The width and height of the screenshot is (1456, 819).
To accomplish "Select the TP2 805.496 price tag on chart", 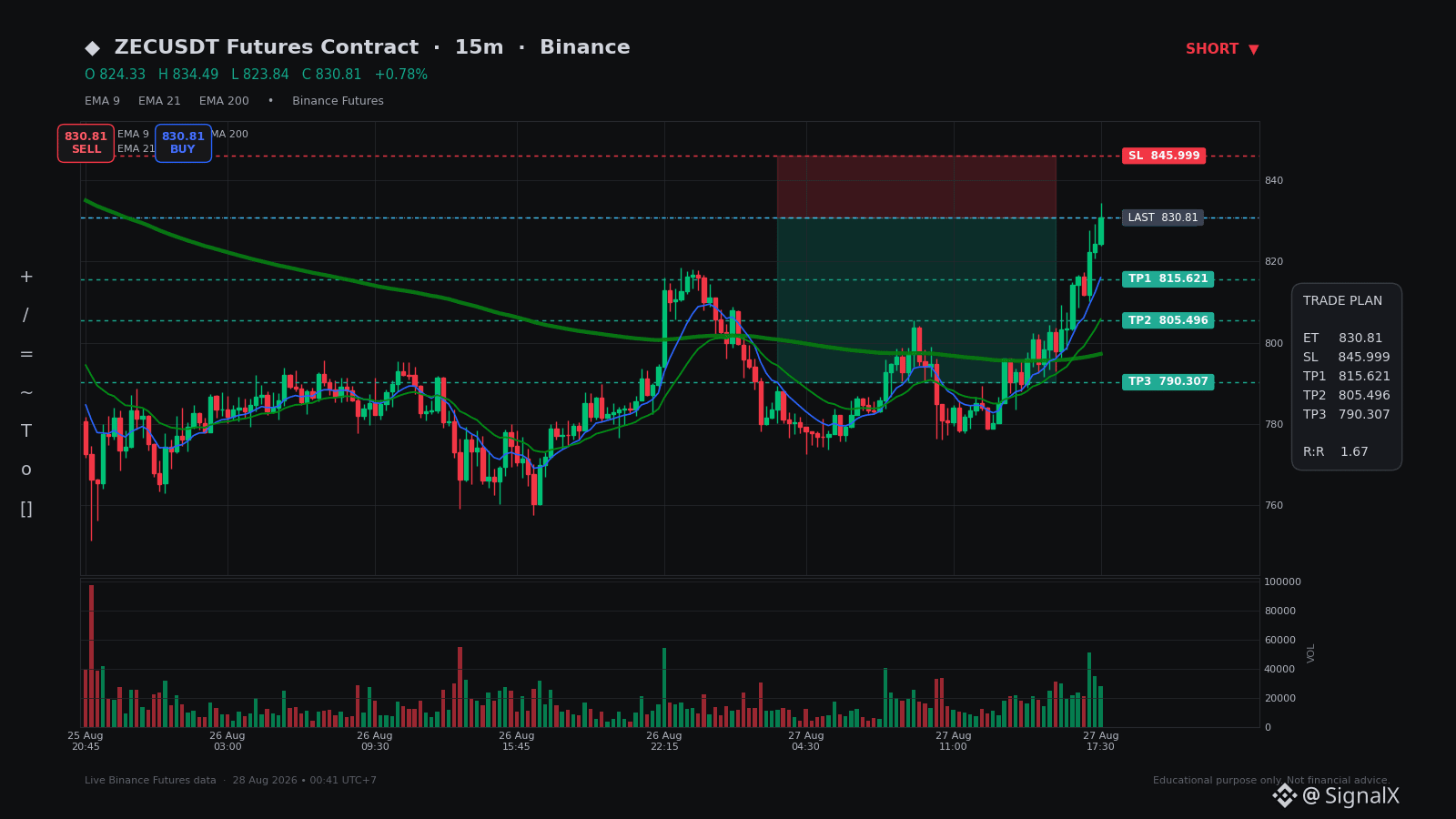I will coord(1168,320).
